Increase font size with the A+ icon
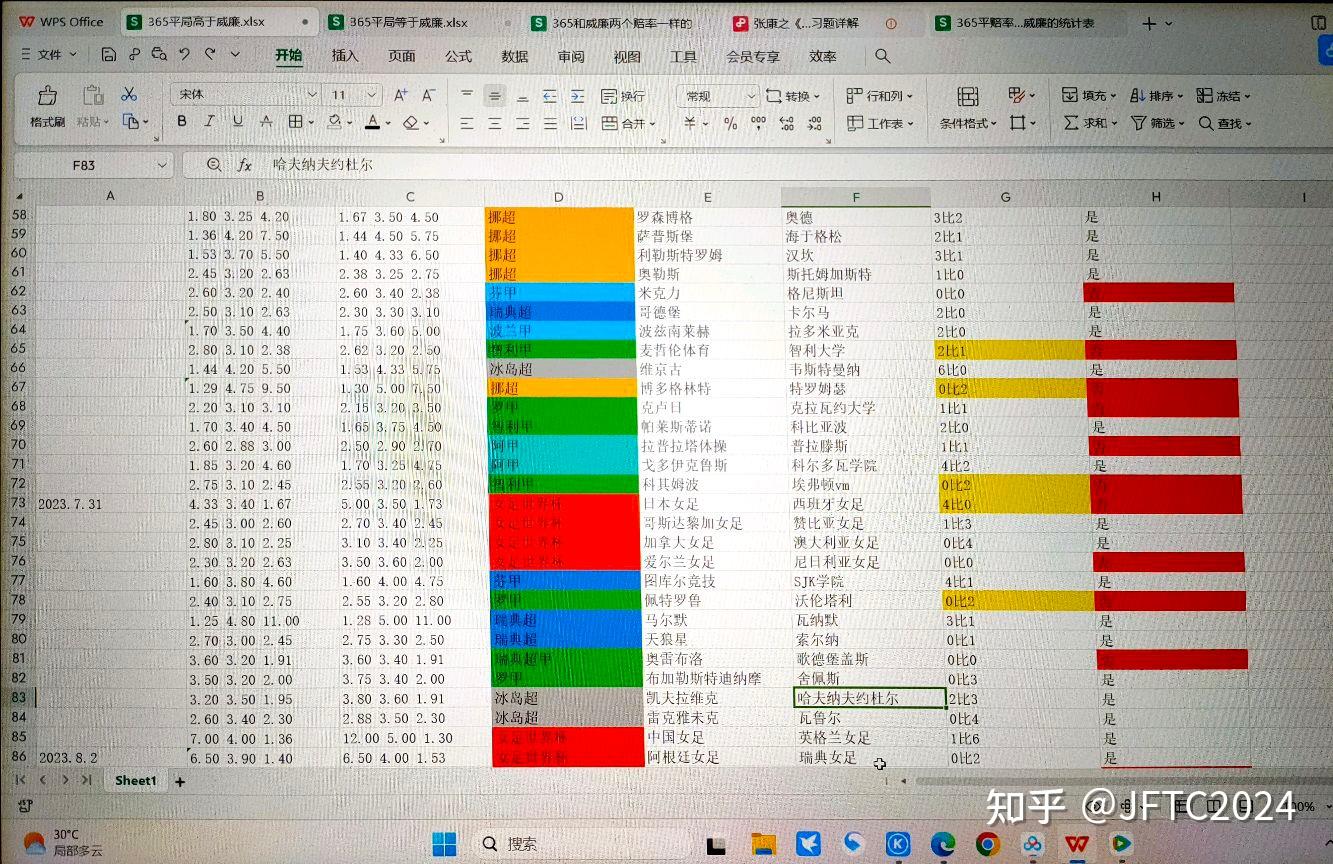This screenshot has width=1333, height=864. [400, 95]
